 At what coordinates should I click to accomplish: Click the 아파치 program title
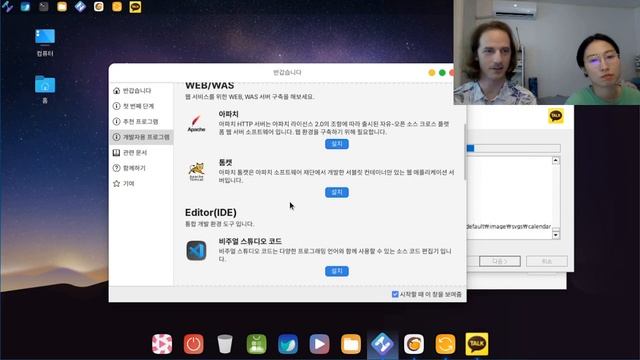pyautogui.click(x=229, y=114)
